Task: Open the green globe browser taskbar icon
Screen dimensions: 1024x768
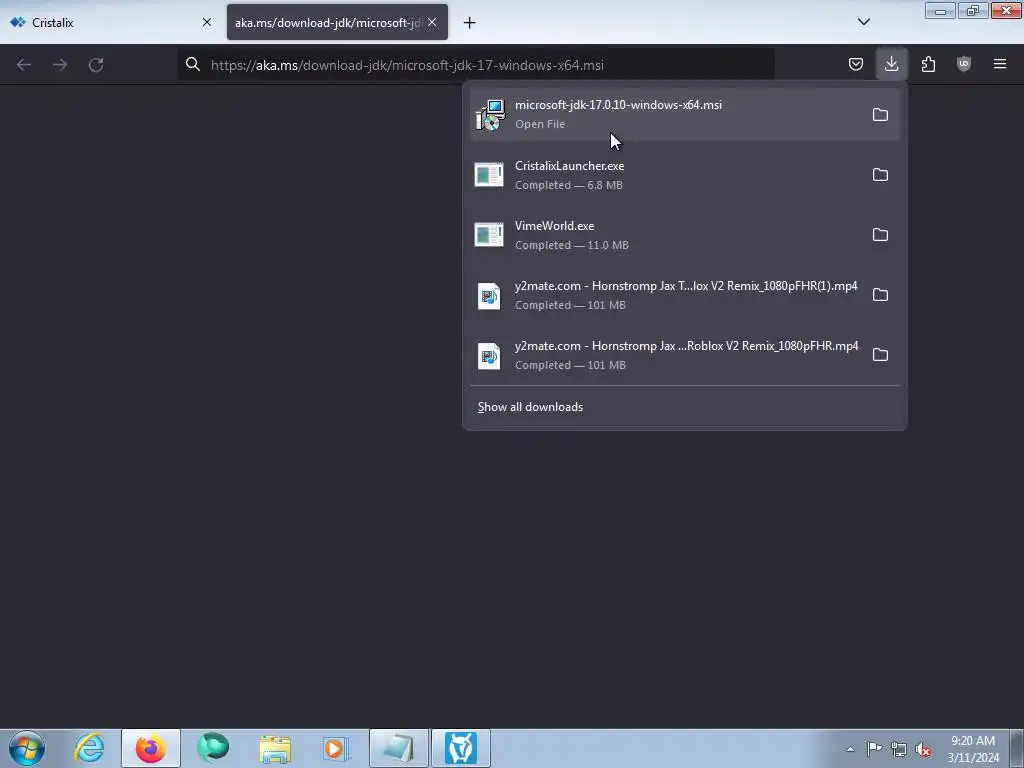Action: click(213, 748)
